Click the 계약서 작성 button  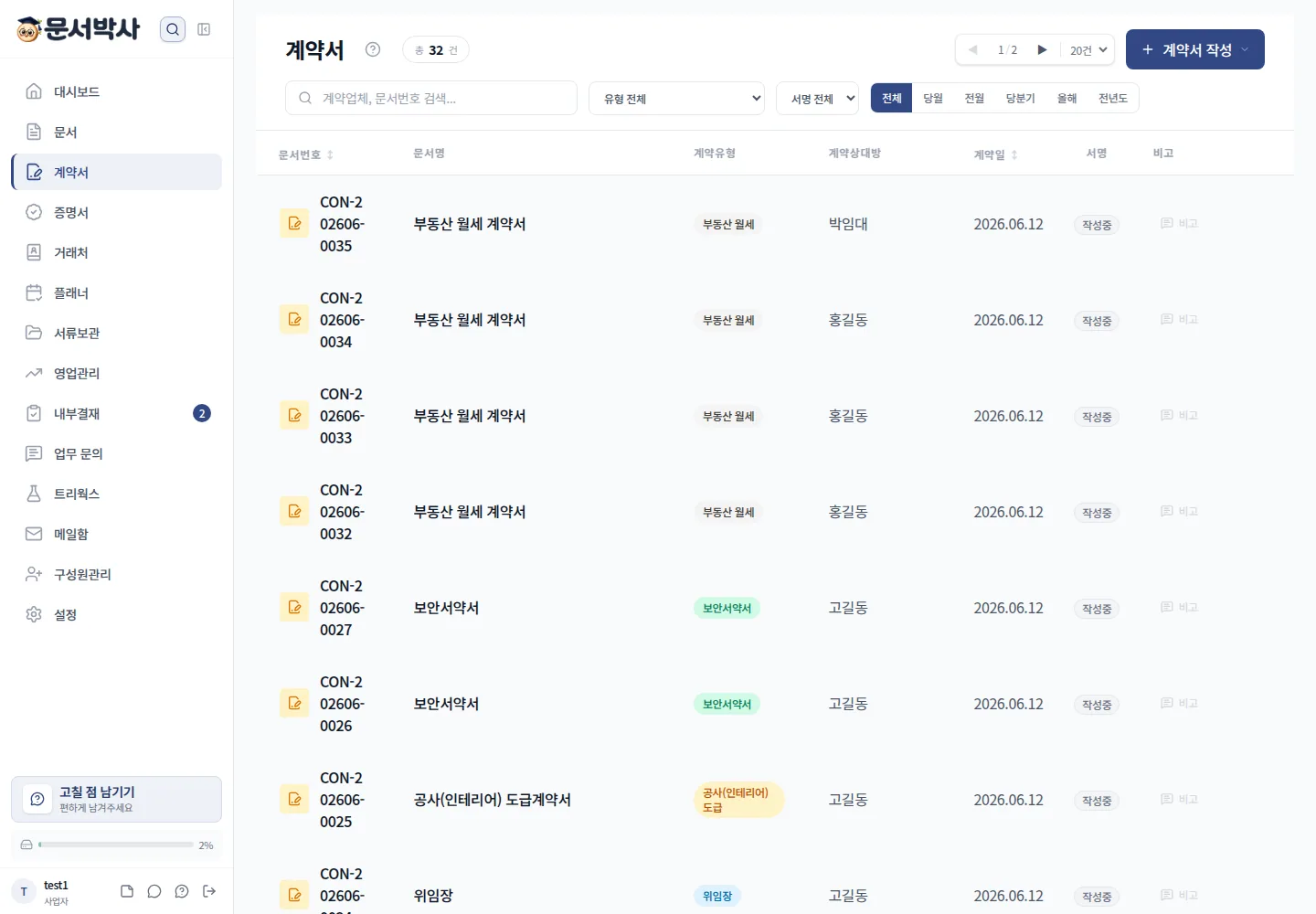(x=1195, y=49)
